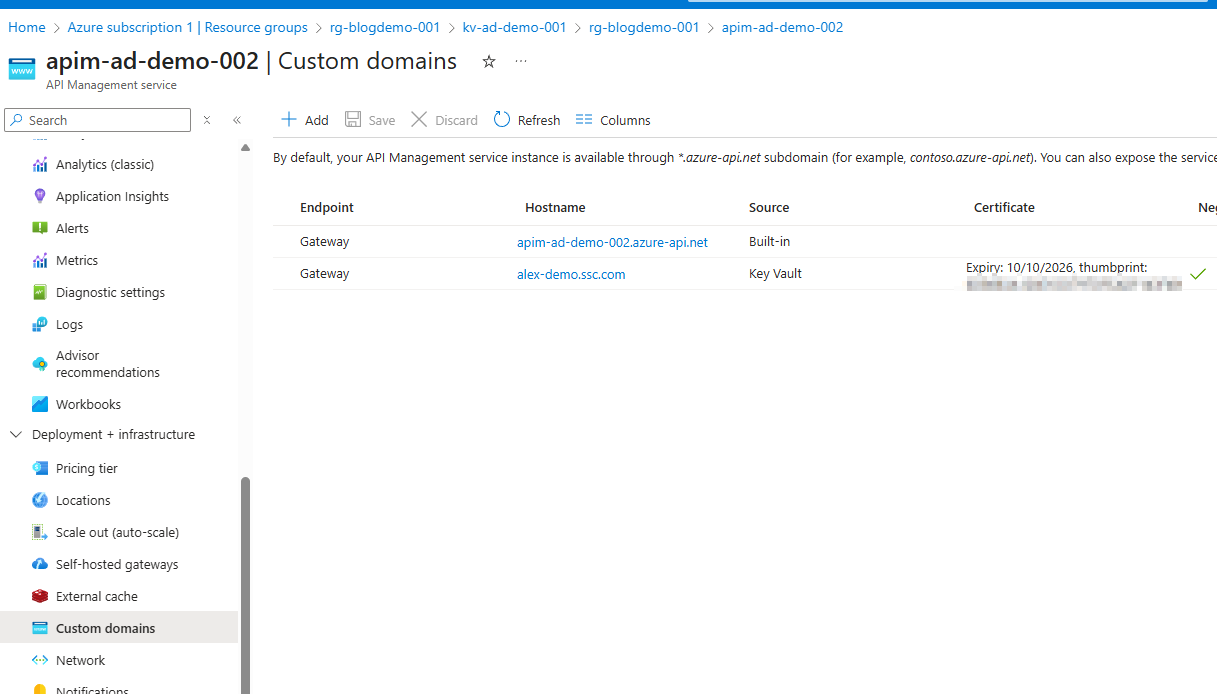
Task: Favorite this page with the star icon
Action: pos(489,62)
